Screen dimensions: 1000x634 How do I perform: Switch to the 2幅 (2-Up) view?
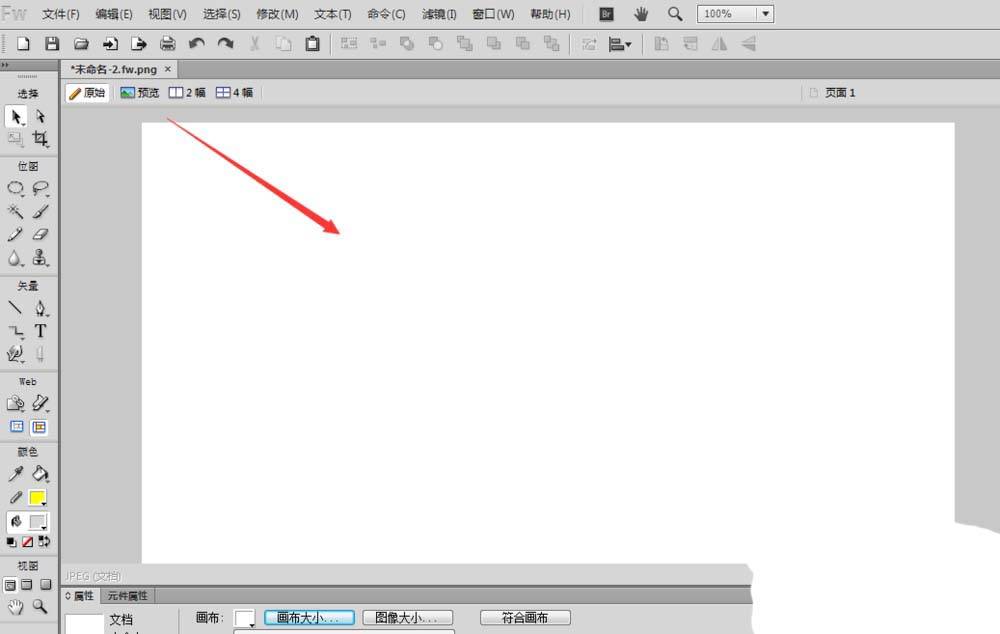187,93
